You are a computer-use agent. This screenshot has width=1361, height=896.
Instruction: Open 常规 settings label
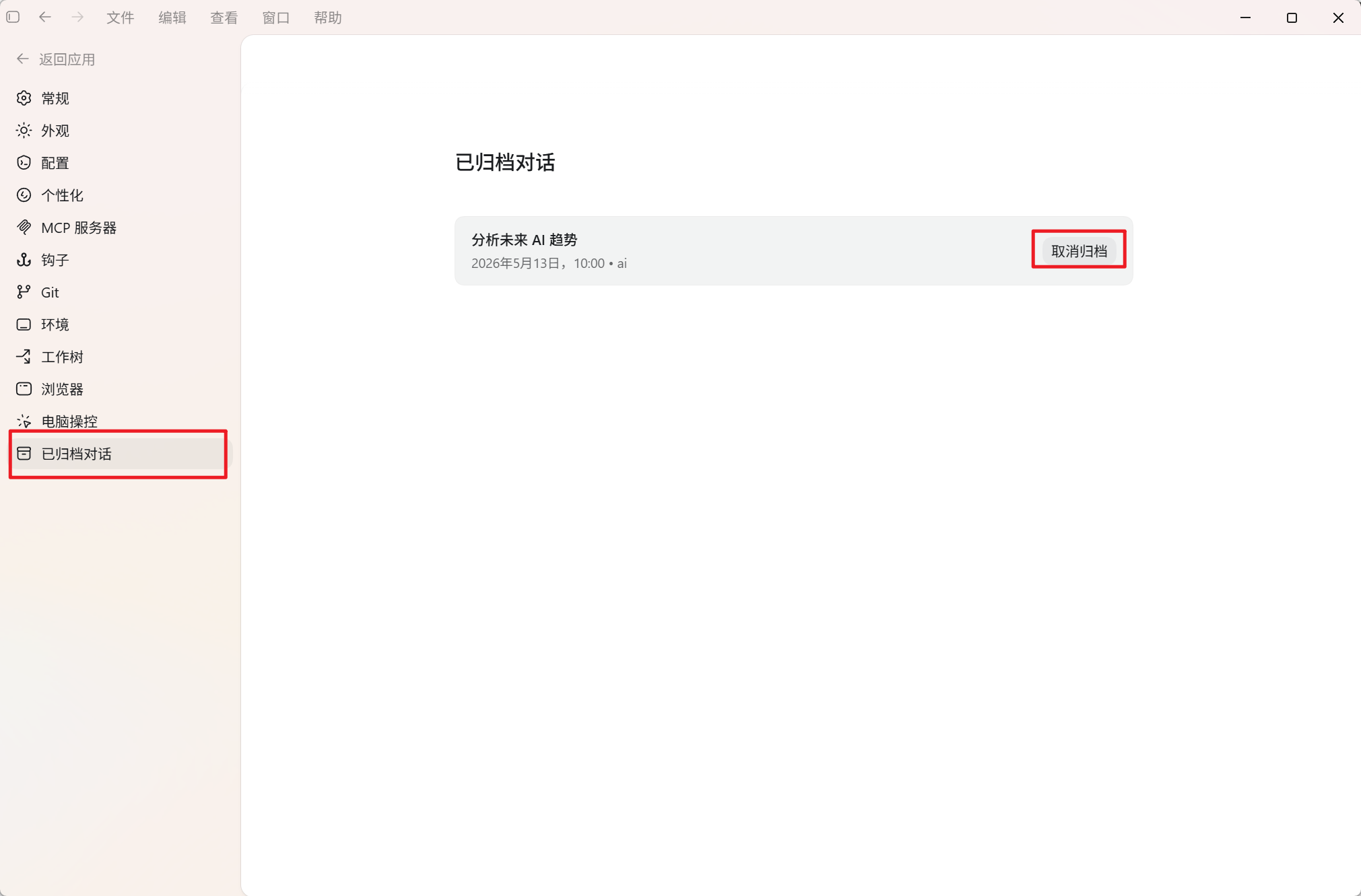pos(55,98)
